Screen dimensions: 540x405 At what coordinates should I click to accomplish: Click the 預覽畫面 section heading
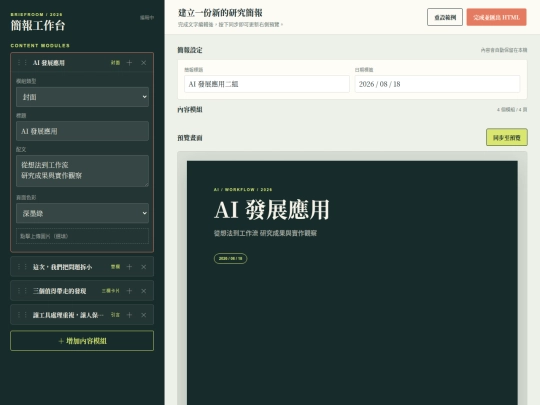[190, 138]
